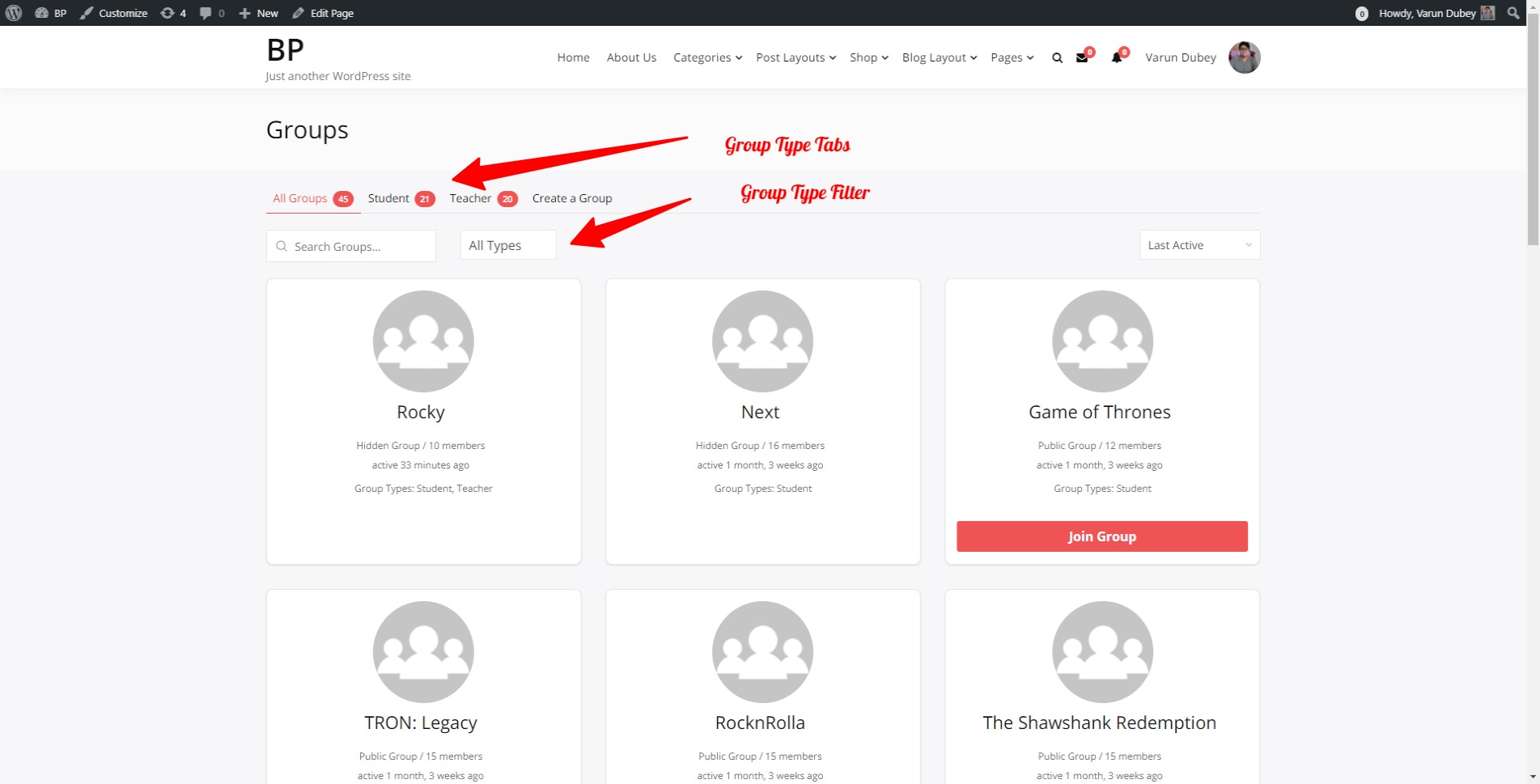Open the notifications bell icon
Screen dimensions: 1540x784
(x=1117, y=57)
